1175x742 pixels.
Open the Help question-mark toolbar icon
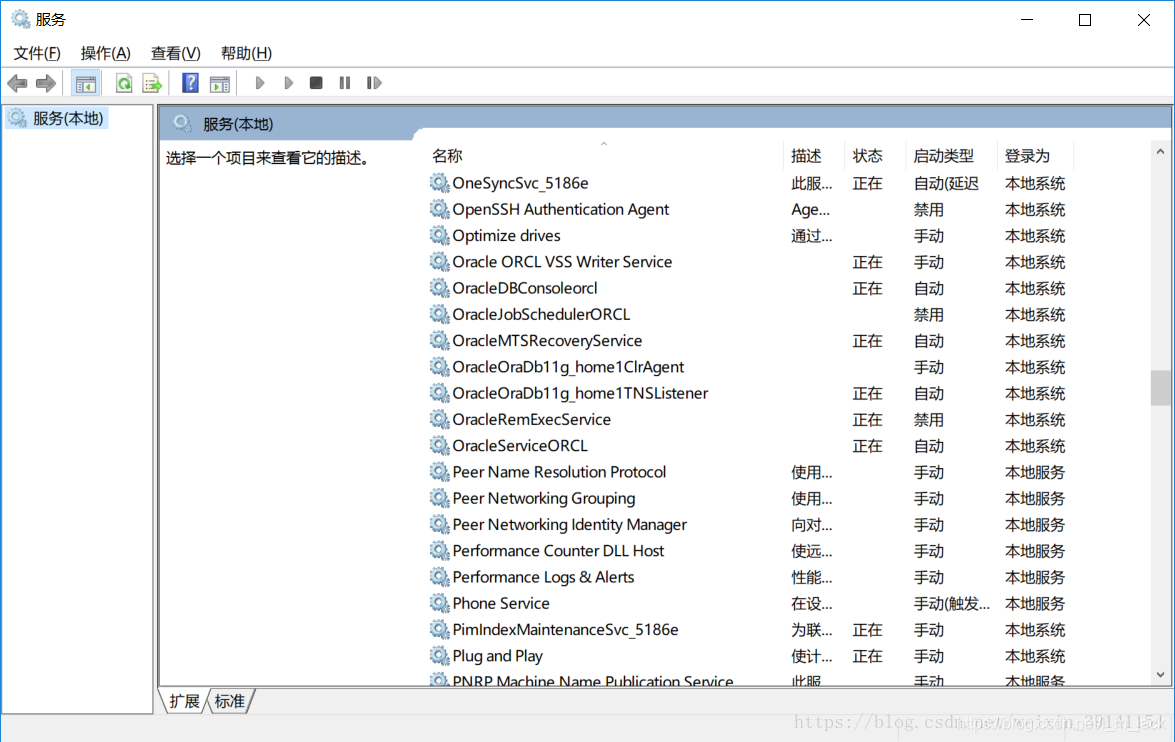click(190, 83)
